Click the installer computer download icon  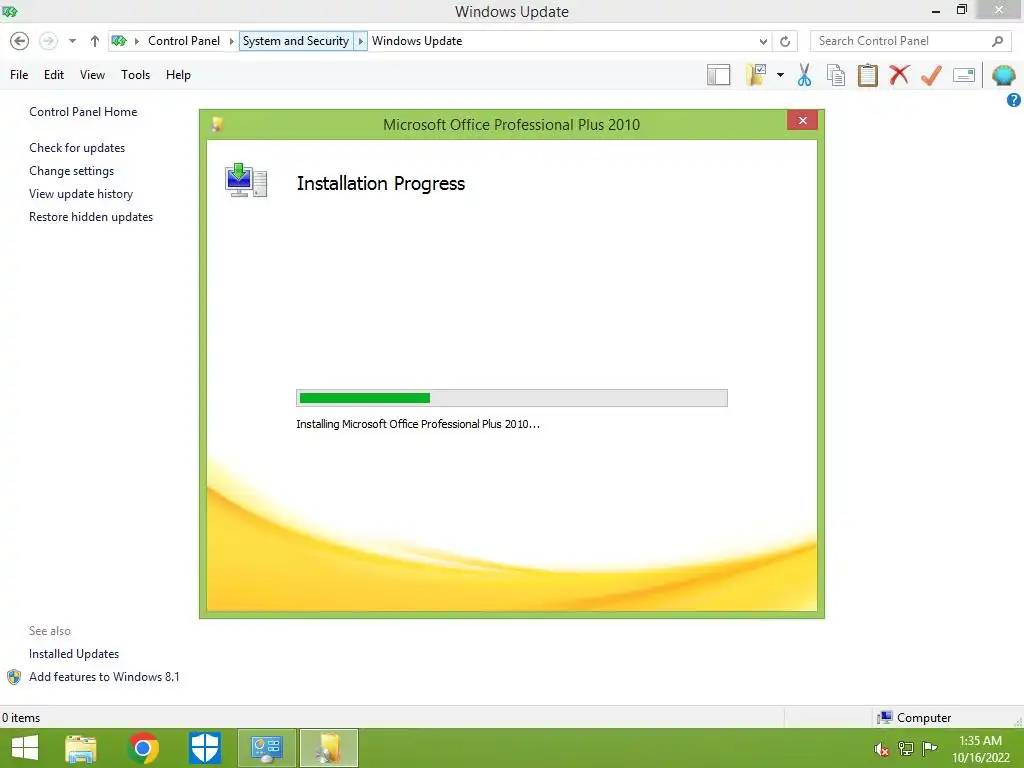tap(246, 181)
